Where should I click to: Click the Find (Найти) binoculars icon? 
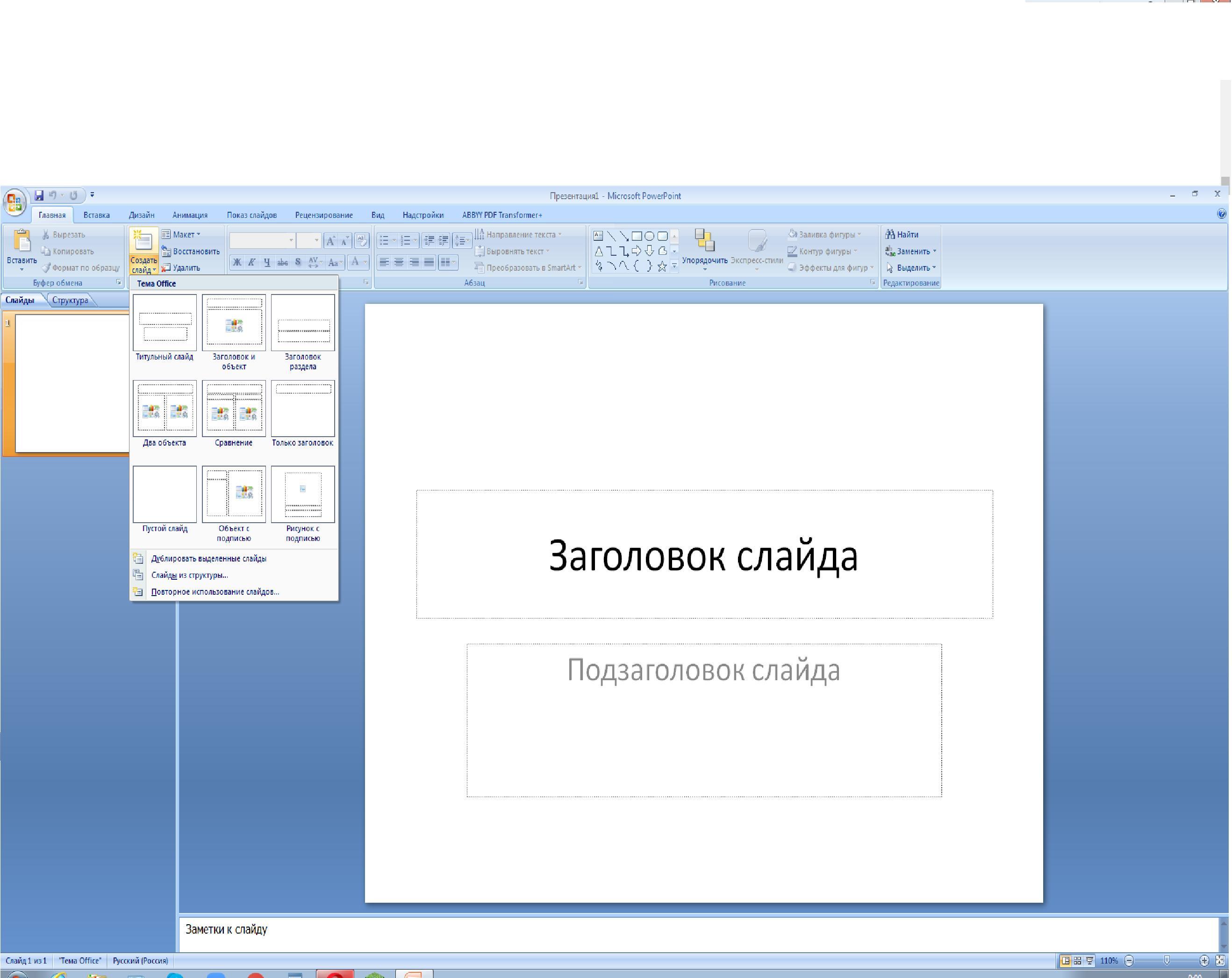[890, 234]
